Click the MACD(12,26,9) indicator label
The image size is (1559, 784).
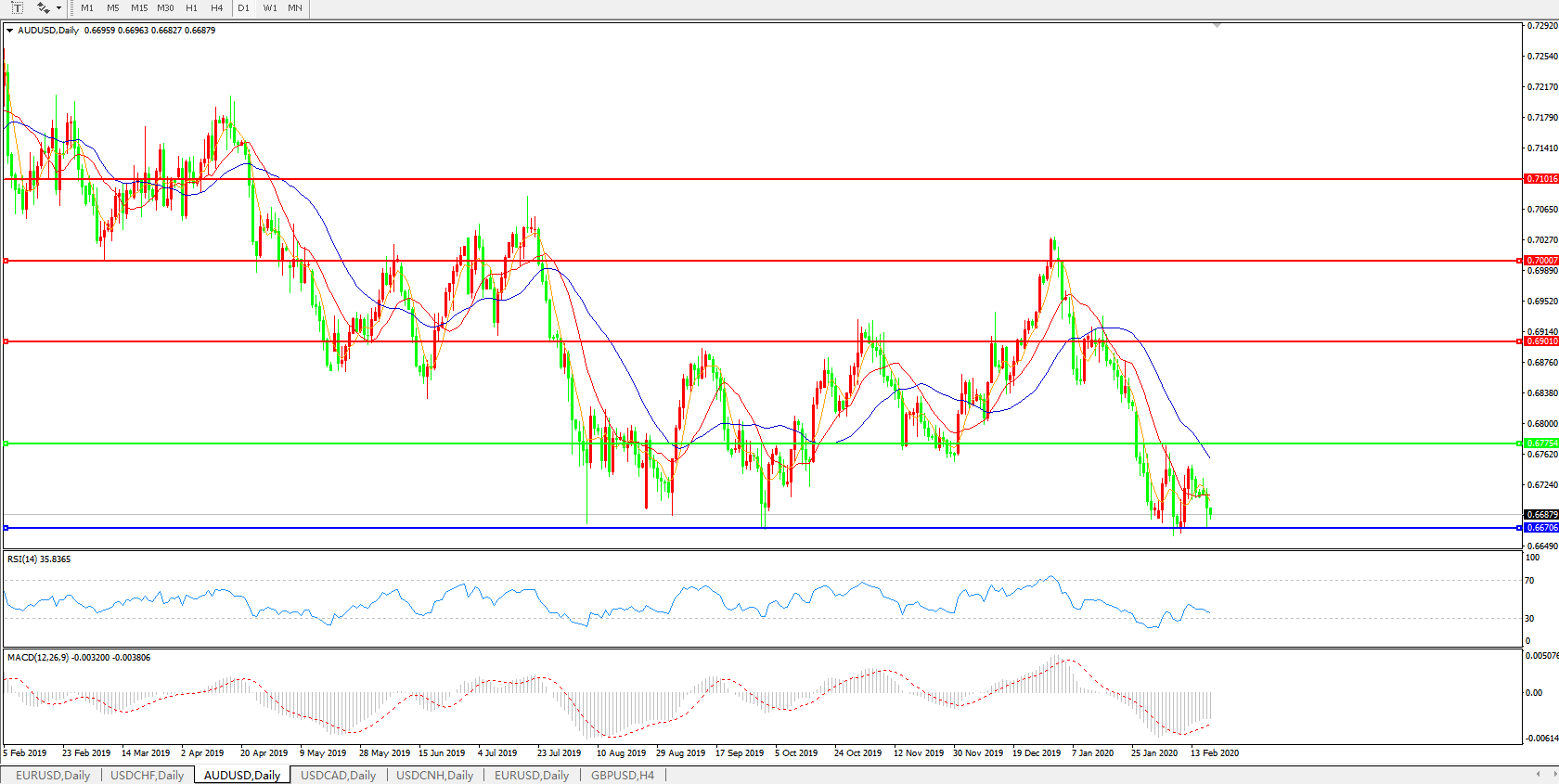(78, 658)
